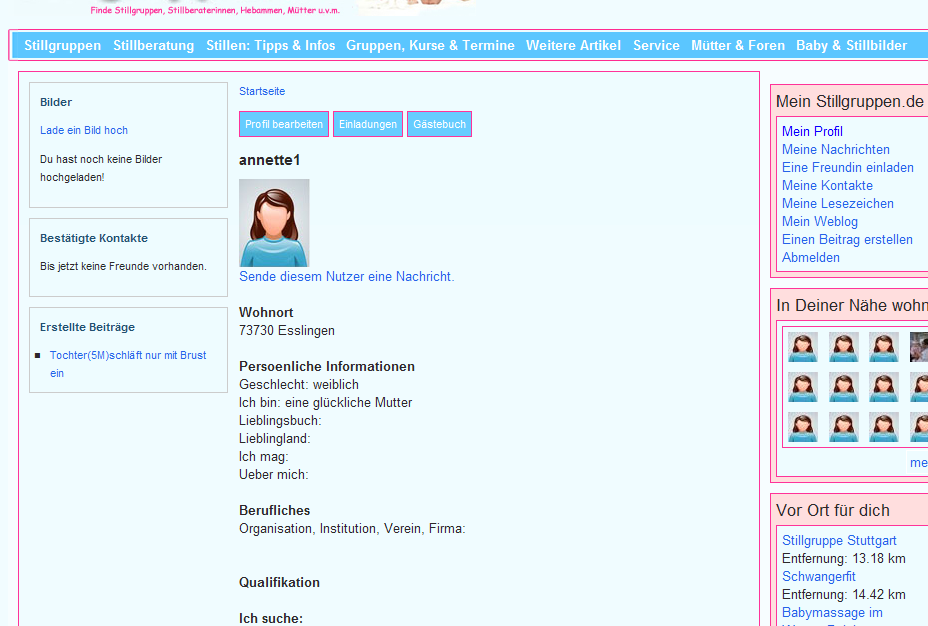Click the Startseite breadcrumb link
The height and width of the screenshot is (626, 928).
261,91
